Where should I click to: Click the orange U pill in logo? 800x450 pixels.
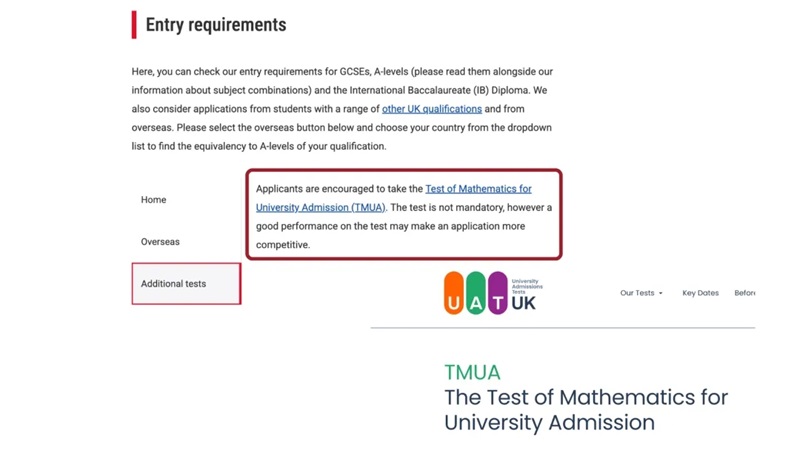tap(454, 293)
